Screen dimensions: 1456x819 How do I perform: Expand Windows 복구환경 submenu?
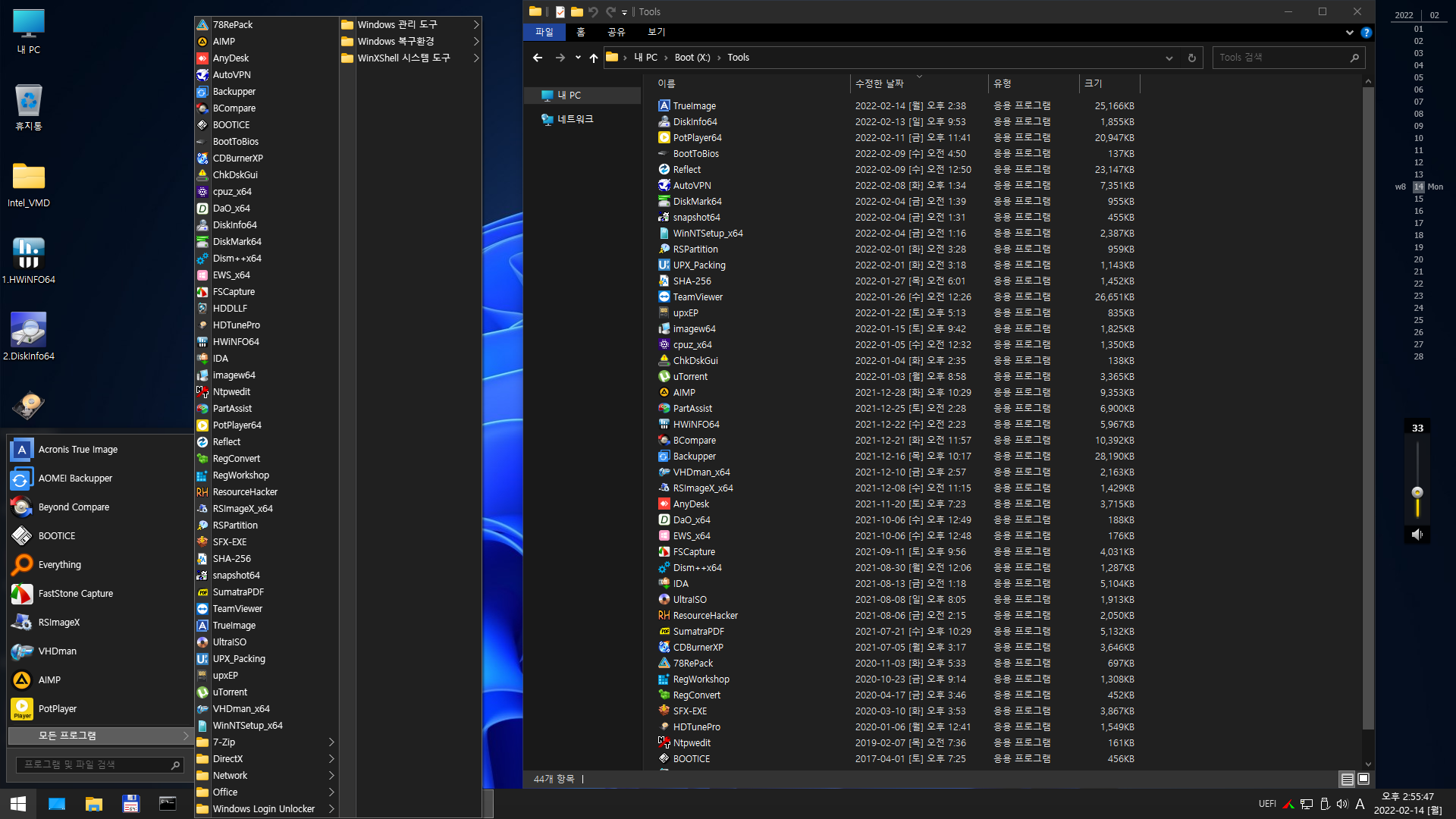coord(410,42)
